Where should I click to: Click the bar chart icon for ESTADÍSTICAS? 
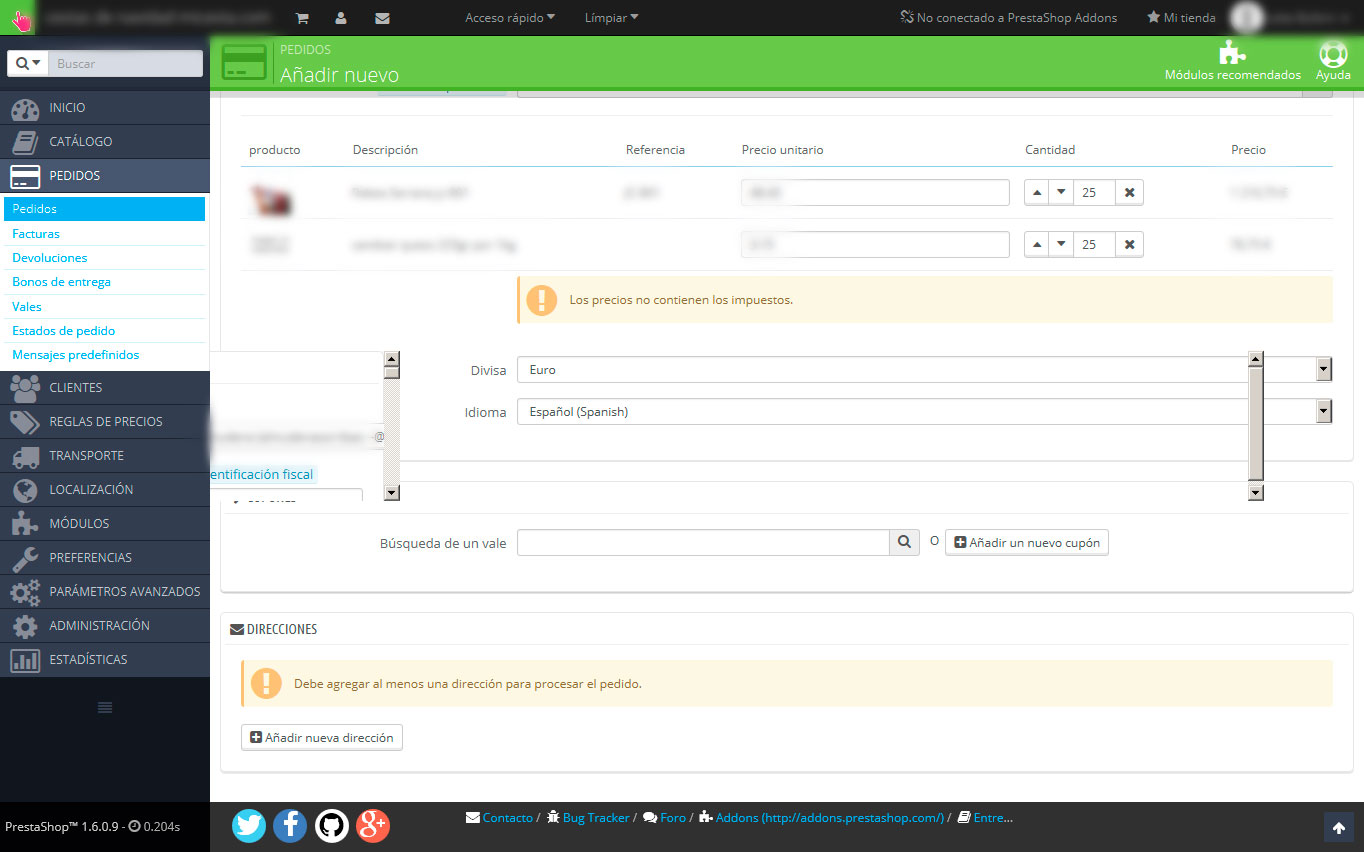pyautogui.click(x=25, y=660)
